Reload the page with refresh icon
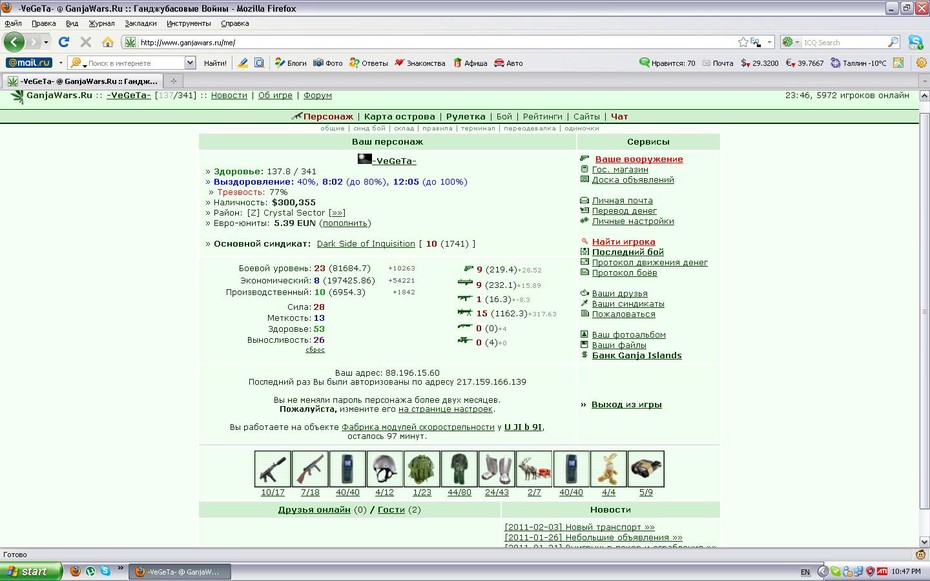This screenshot has height=581, width=930. [64, 42]
